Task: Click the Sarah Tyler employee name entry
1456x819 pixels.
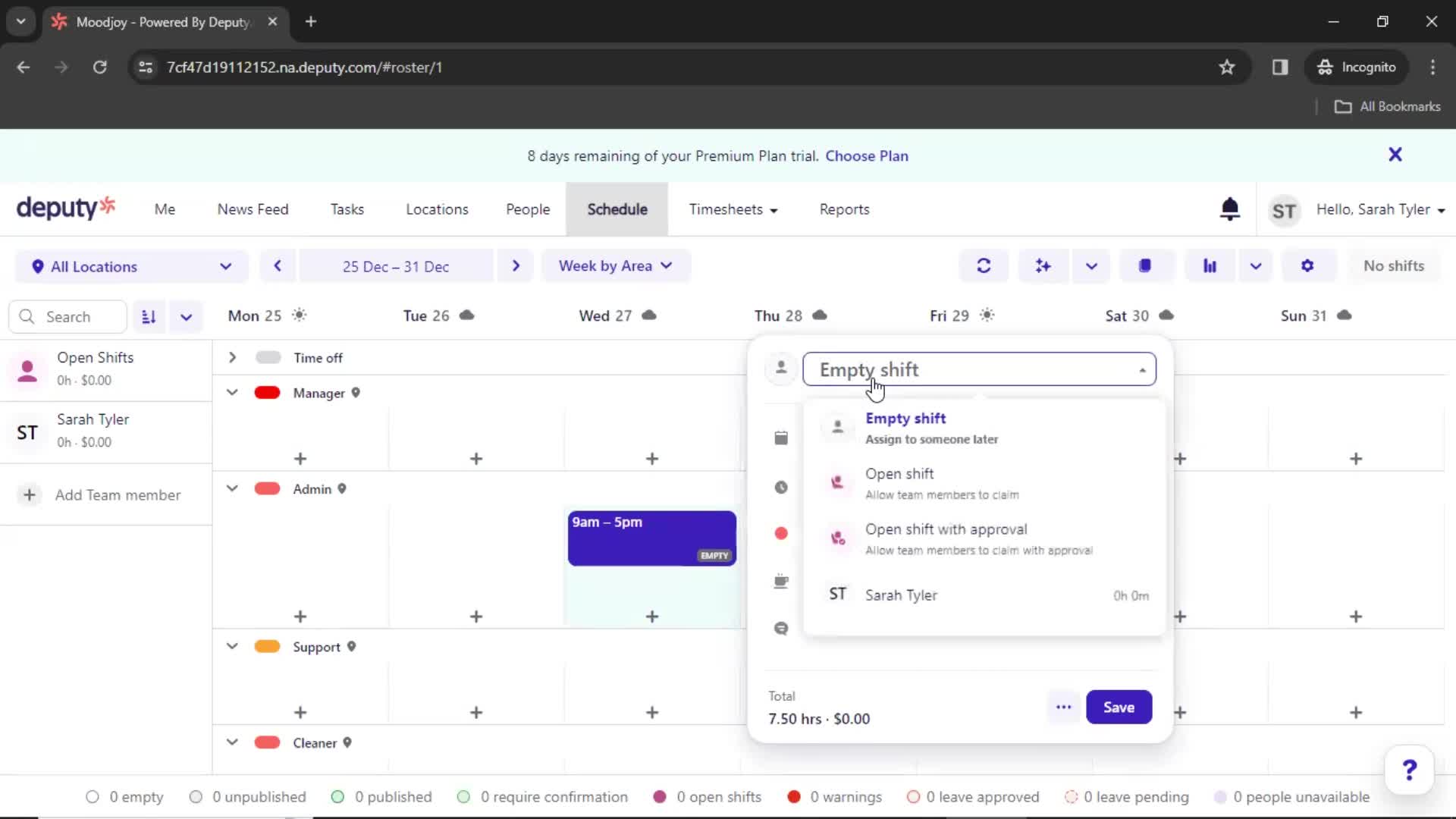Action: tap(902, 595)
